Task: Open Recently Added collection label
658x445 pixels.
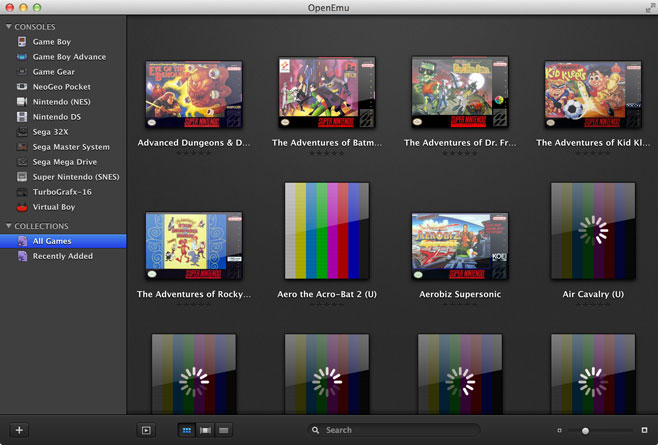Action: click(63, 256)
